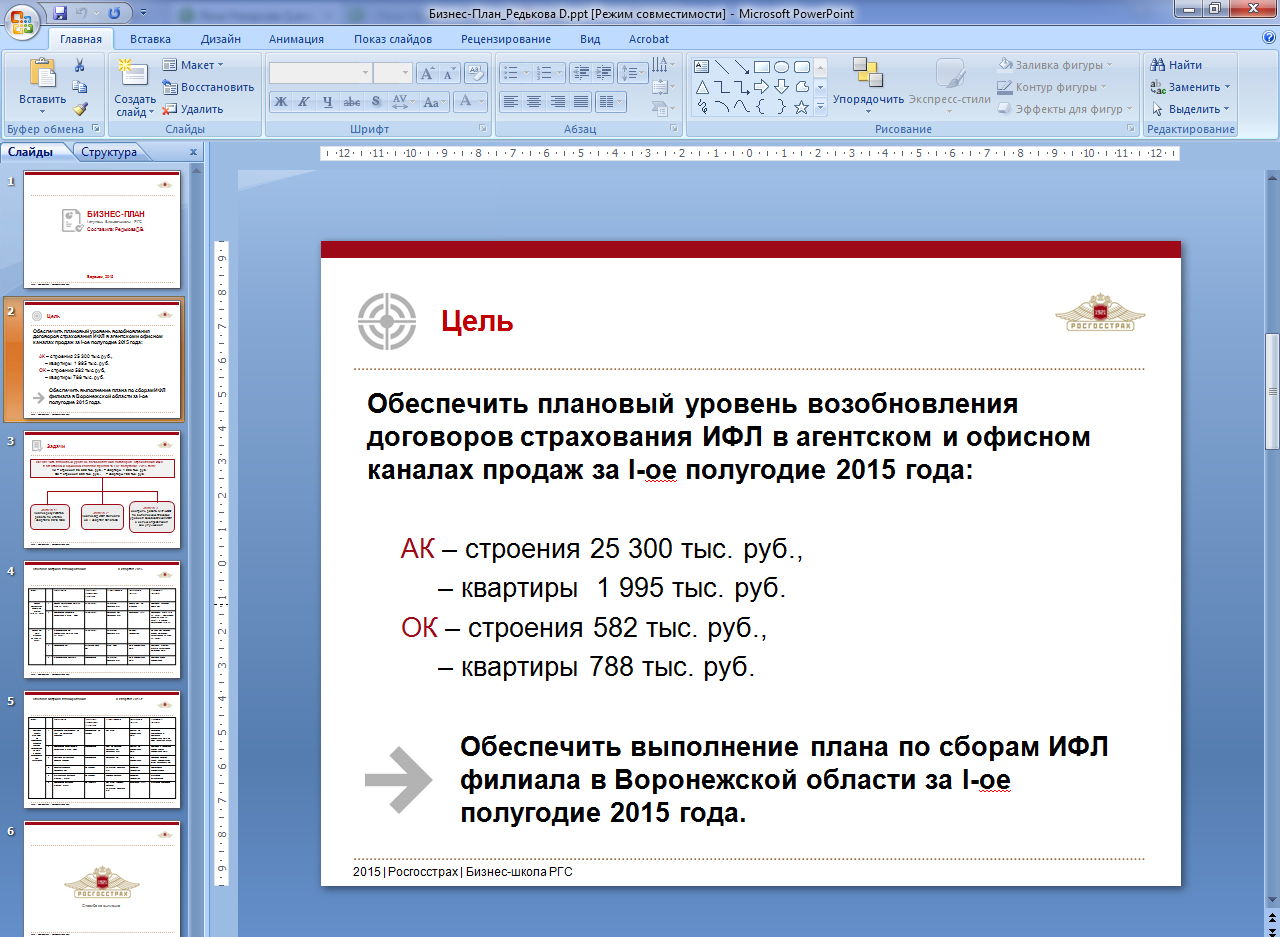Switch to the Структура outline tab

[109, 152]
